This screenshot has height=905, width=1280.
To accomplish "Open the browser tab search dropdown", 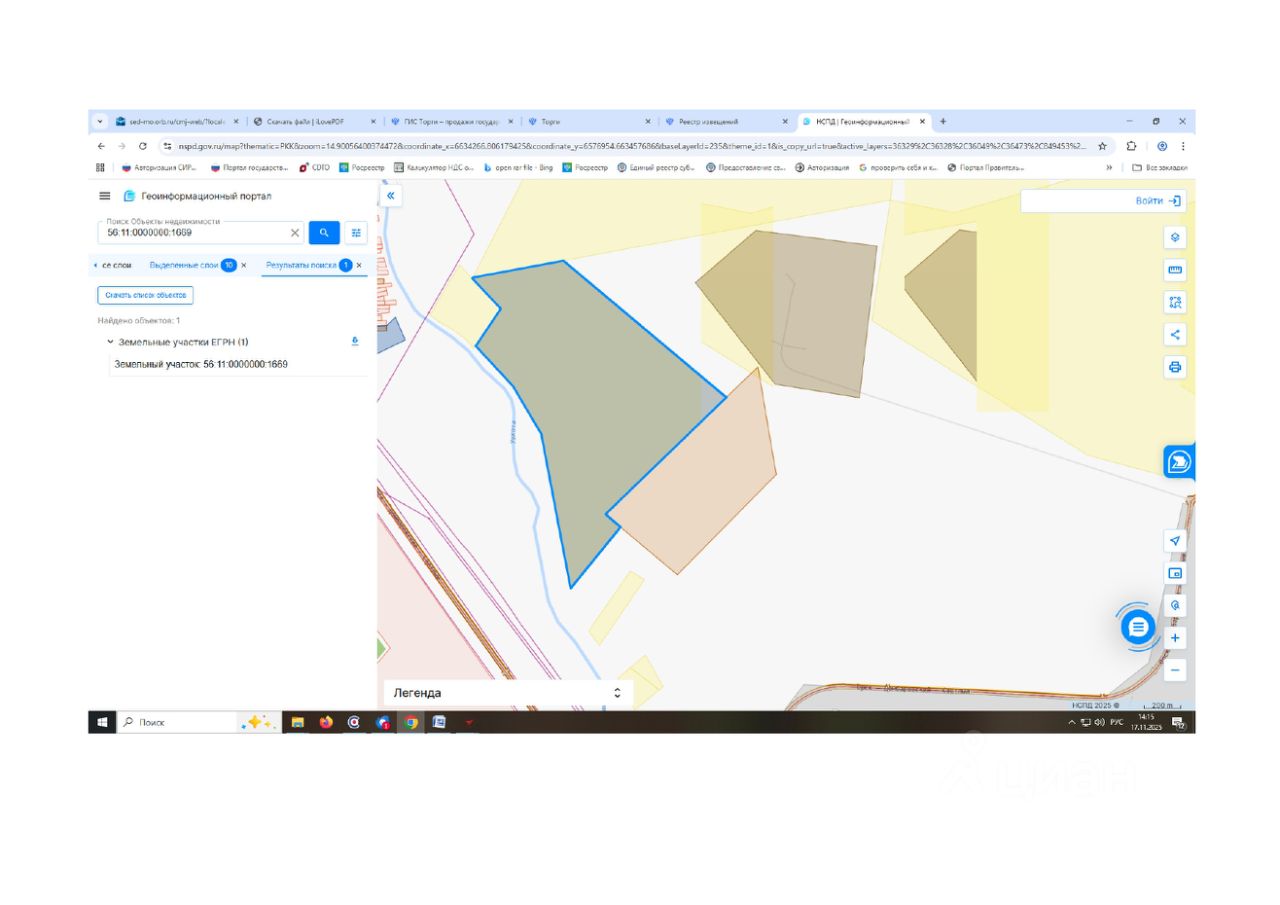I will click(100, 121).
